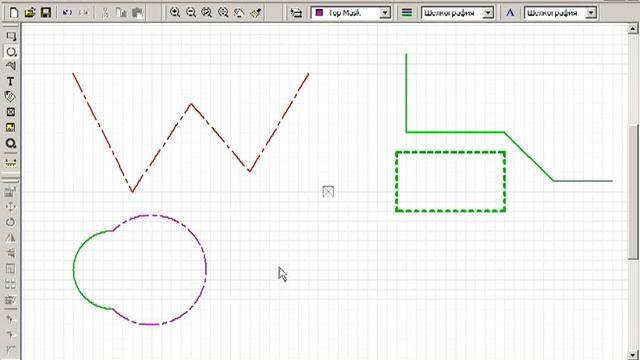Click the brush icon in the top toolbar
This screenshot has width=640, height=360.
coord(256,13)
